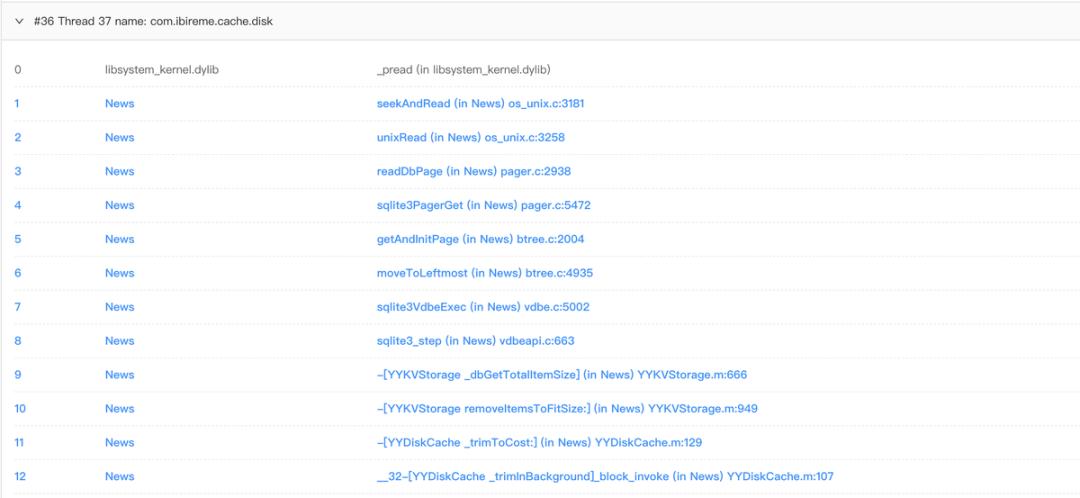Click frame number 7 of sqlite3VdbeExec row
The width and height of the screenshot is (1080, 498).
click(18, 307)
